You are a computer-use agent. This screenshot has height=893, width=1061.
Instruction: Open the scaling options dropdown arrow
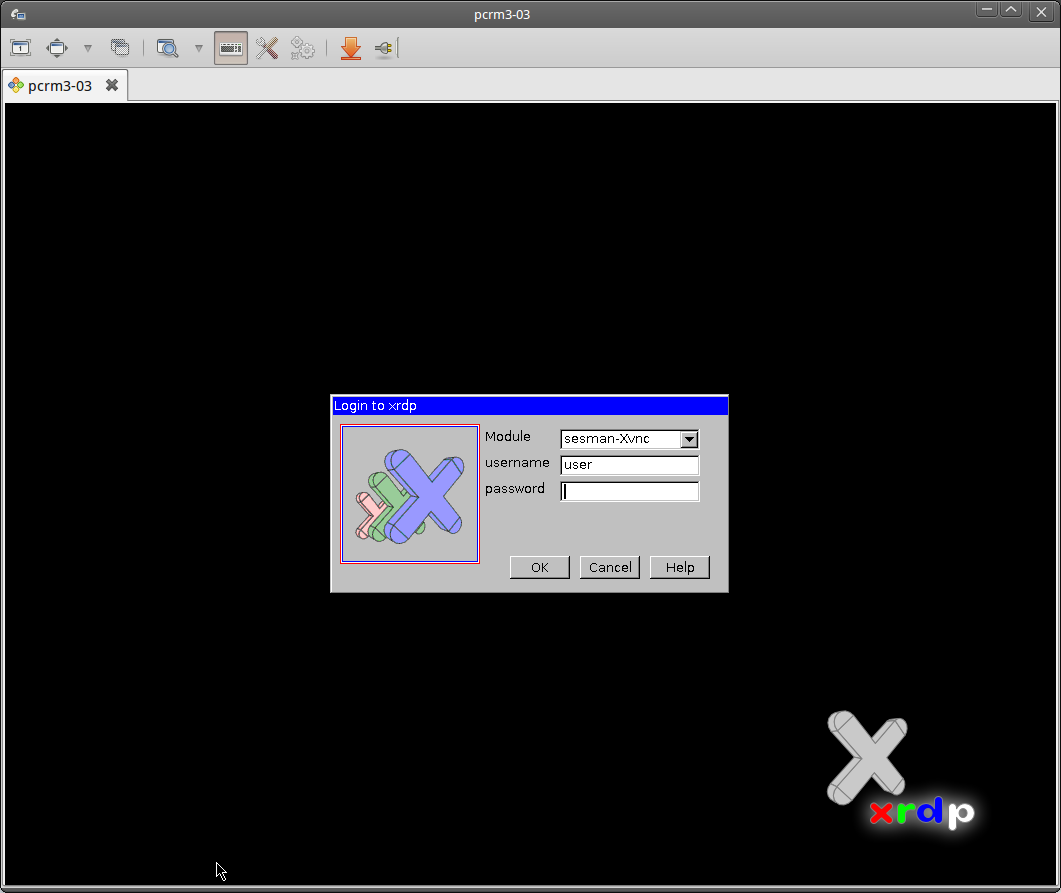(198, 48)
